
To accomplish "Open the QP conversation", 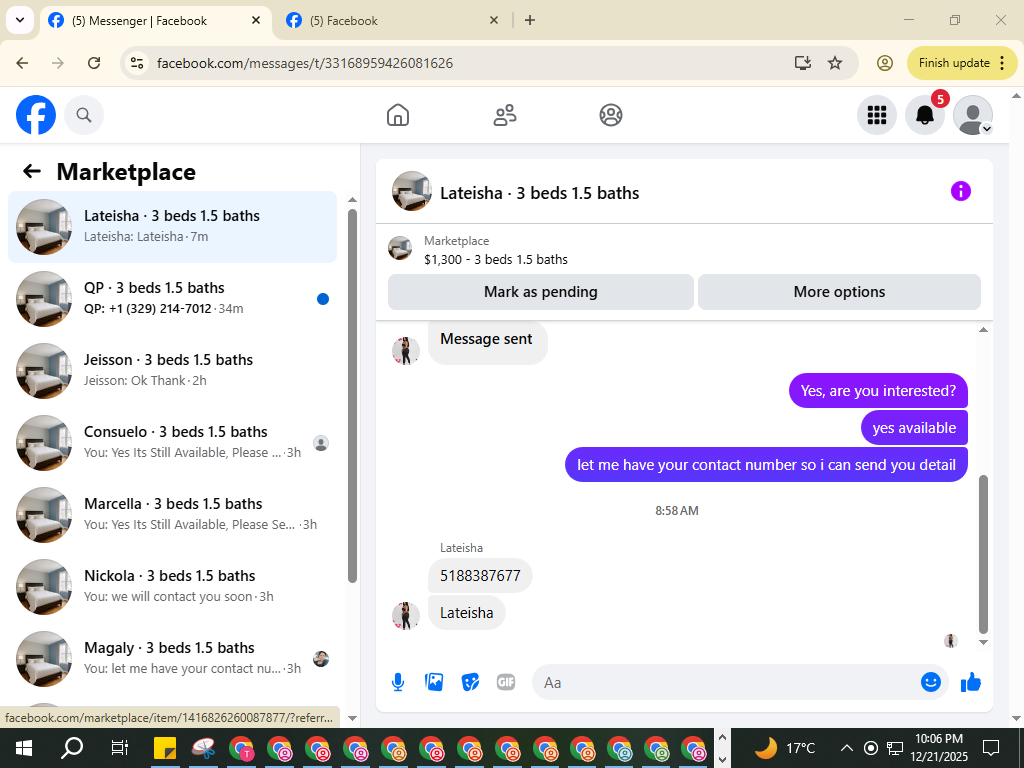I will coord(172,298).
